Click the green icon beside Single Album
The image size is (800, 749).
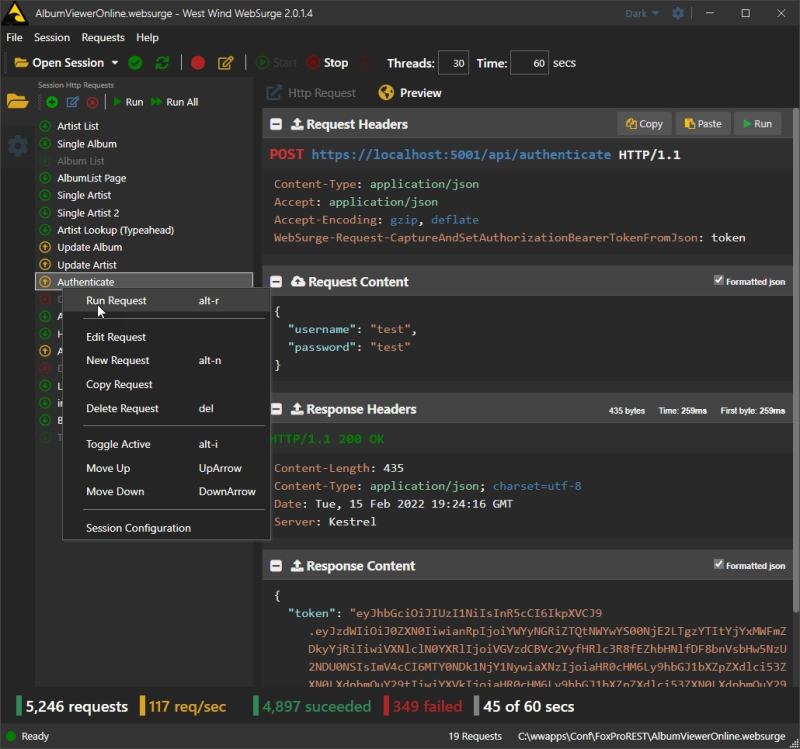pos(45,143)
